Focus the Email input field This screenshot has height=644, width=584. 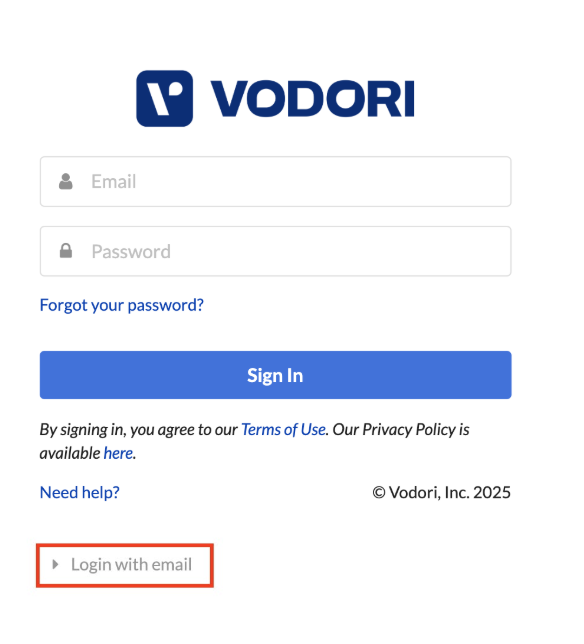tap(276, 182)
